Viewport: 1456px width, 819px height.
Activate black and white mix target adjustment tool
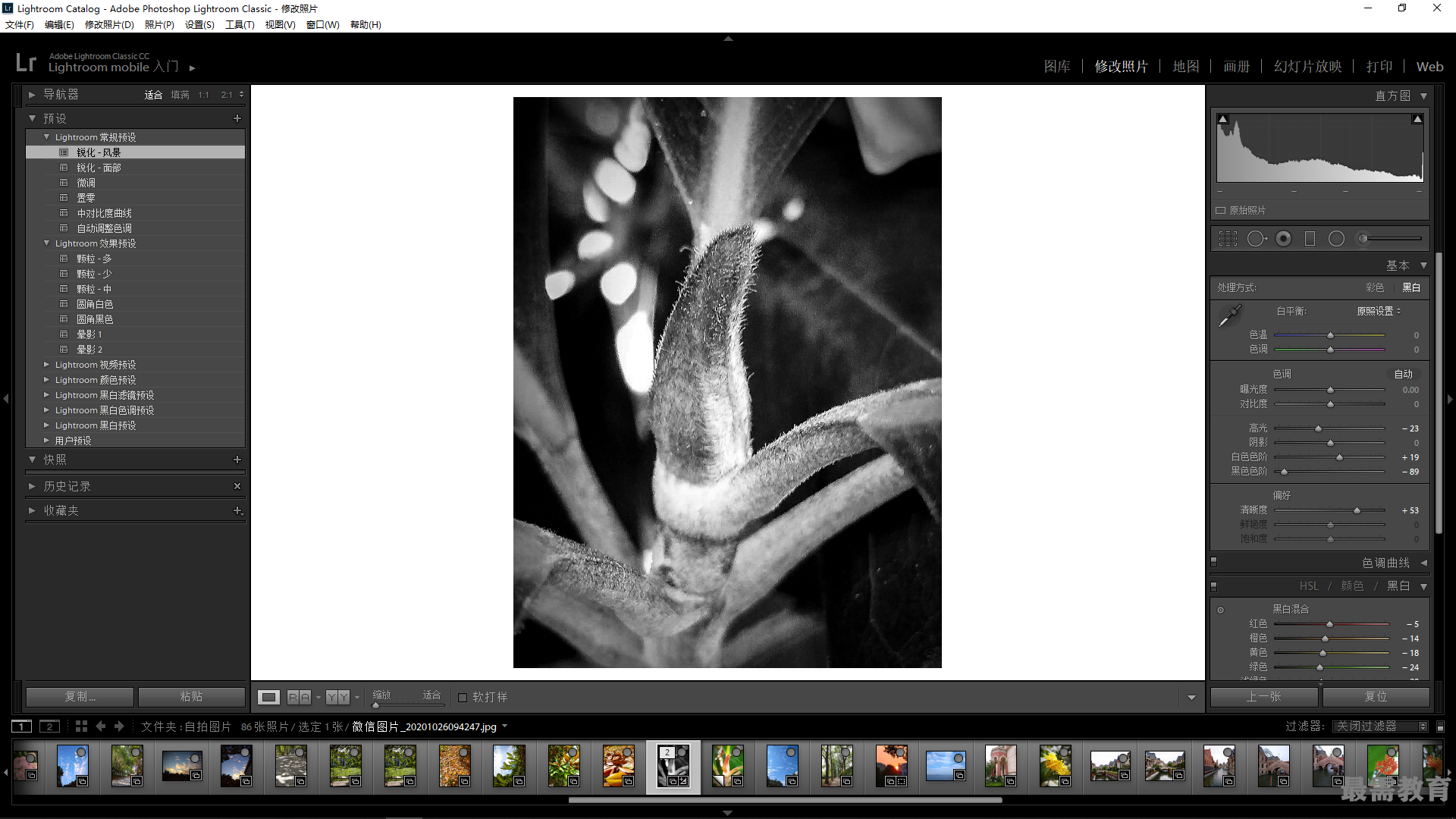click(1220, 610)
